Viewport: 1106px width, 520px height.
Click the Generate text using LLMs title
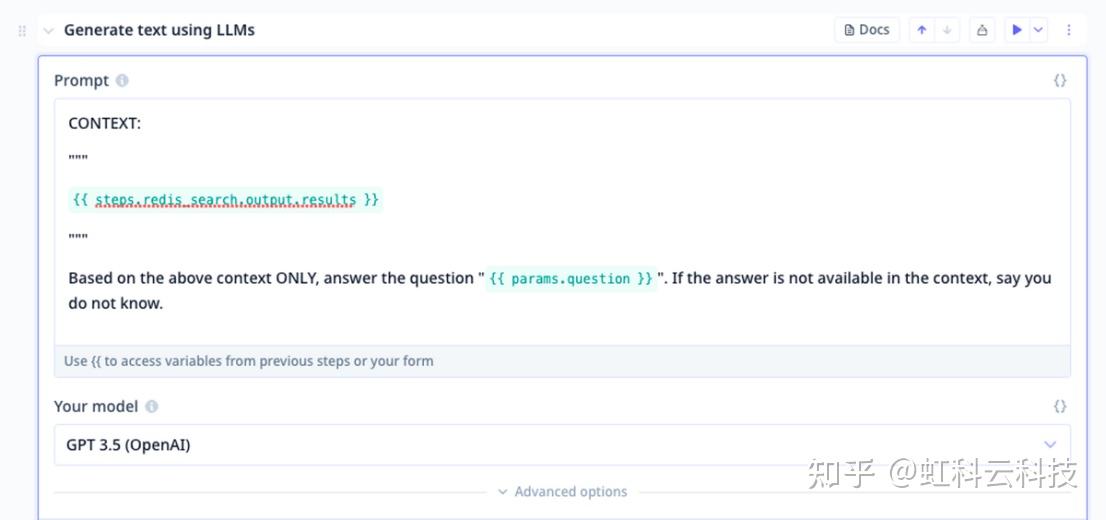(x=159, y=30)
